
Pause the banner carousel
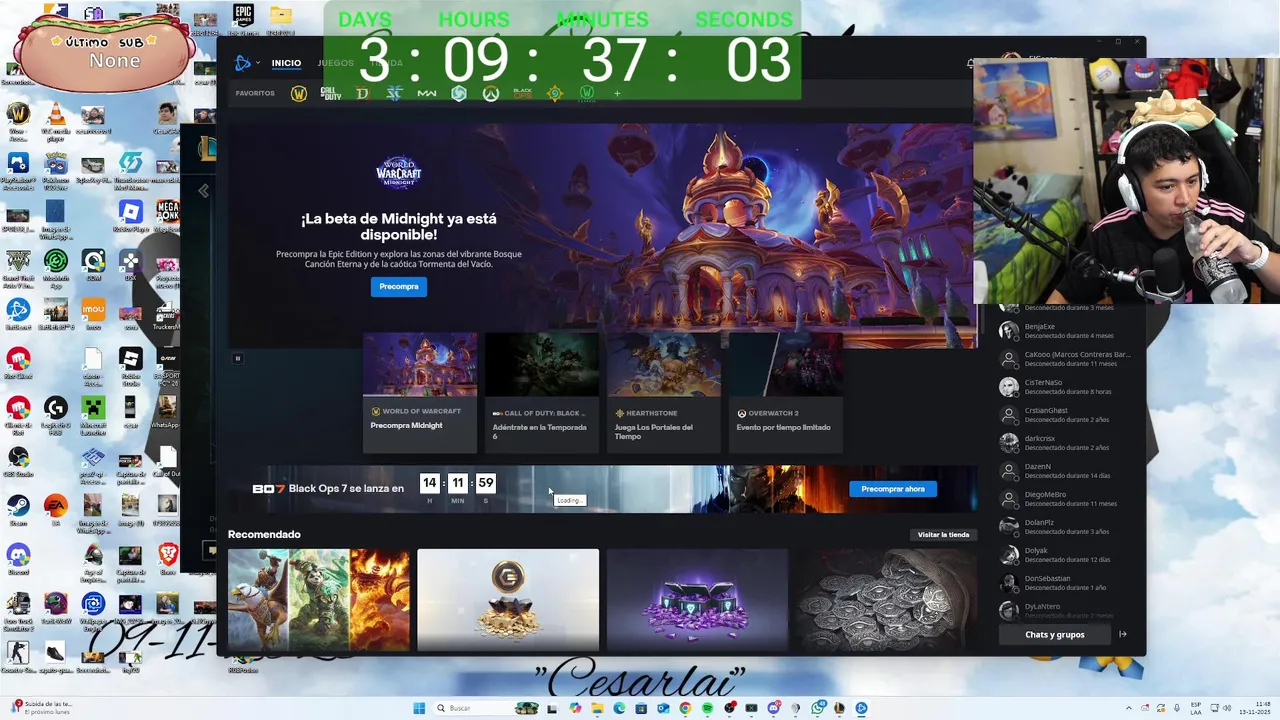pos(237,358)
